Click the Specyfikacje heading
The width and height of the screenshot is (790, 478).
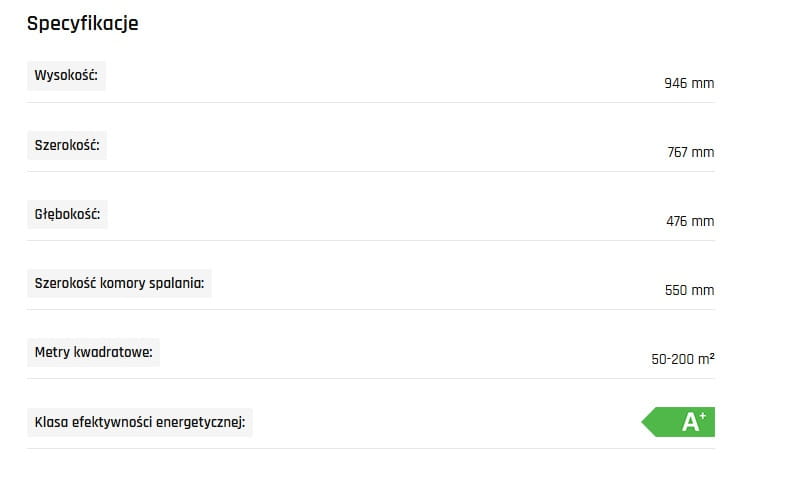82,23
